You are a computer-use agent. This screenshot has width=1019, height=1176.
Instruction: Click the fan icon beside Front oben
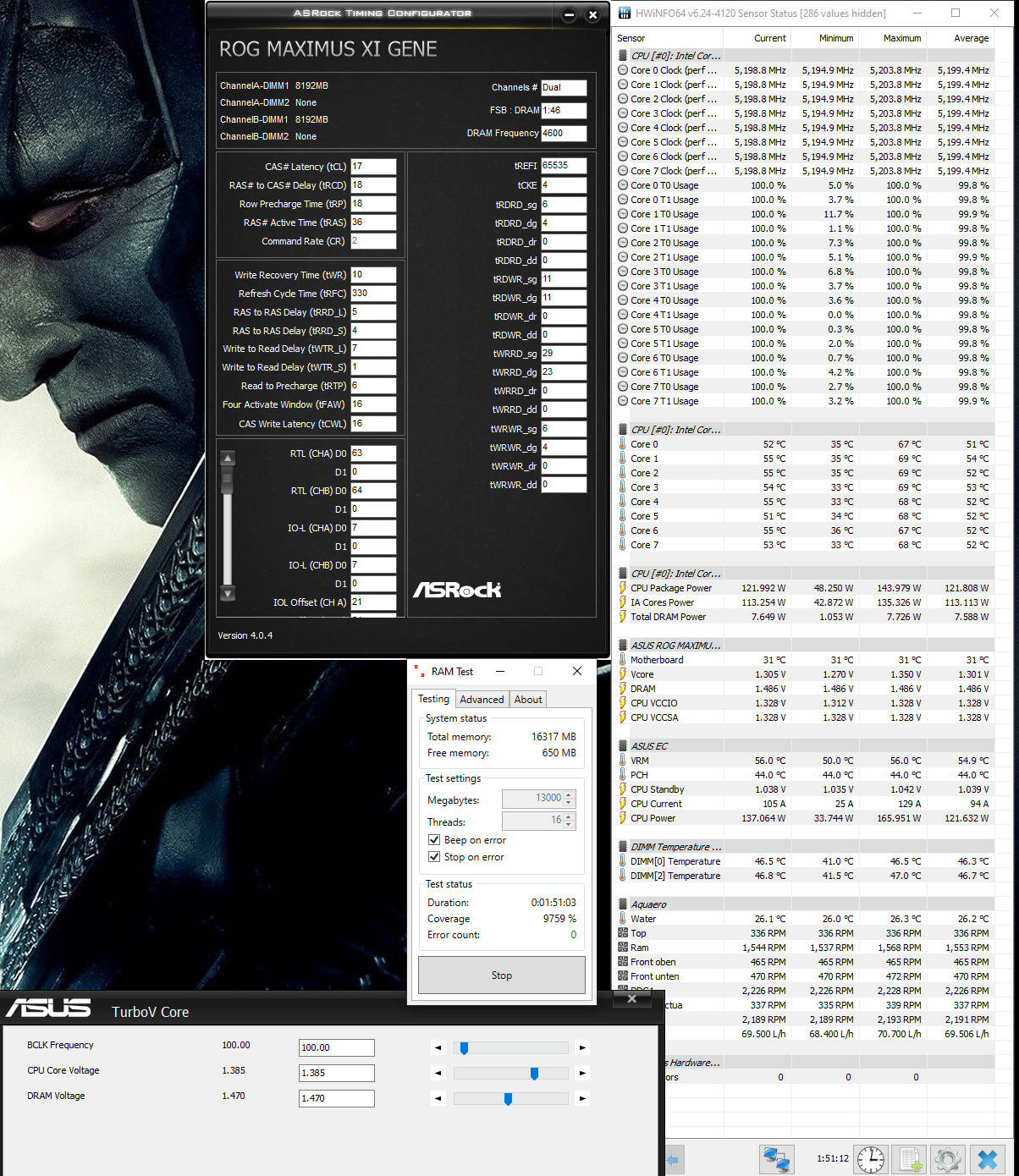pos(623,962)
